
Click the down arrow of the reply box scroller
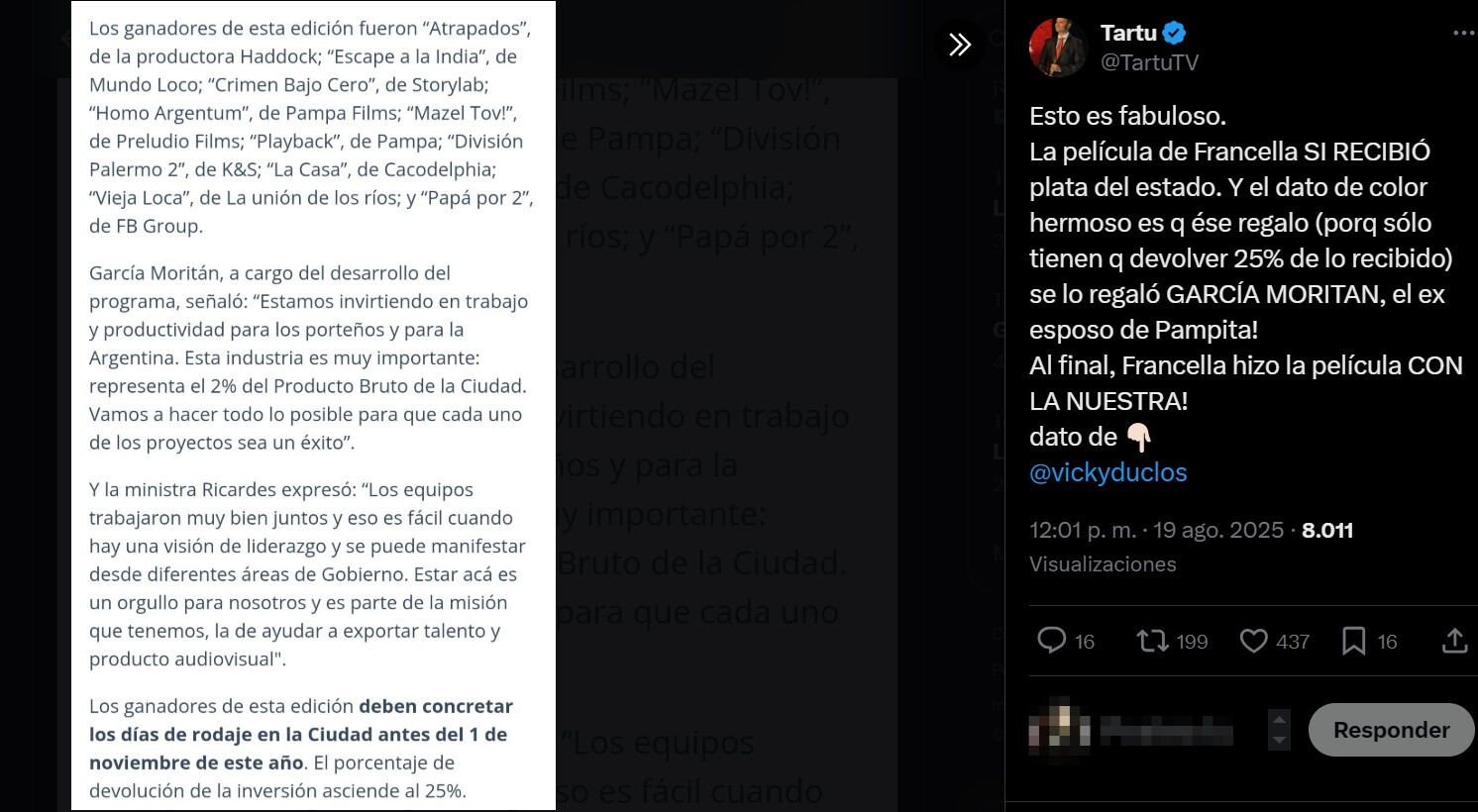coord(1279,741)
